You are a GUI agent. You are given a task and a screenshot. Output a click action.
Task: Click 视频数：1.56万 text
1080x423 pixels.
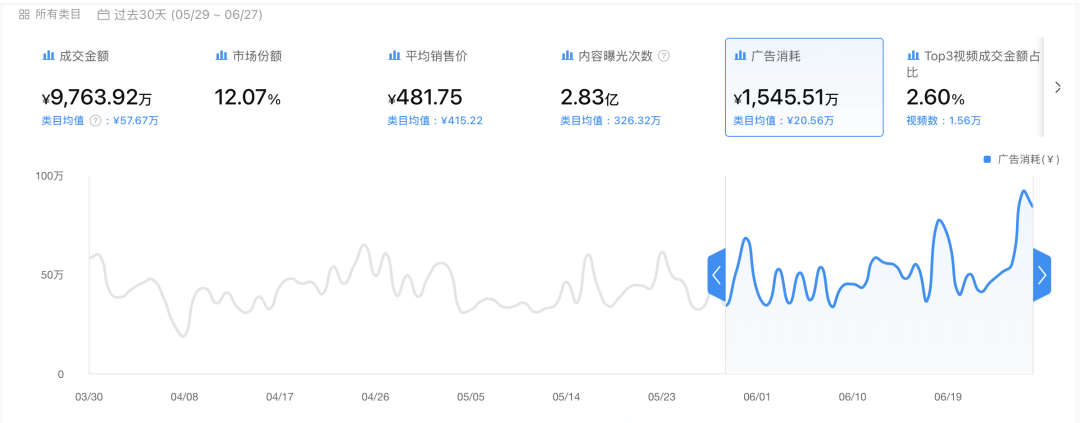944,121
